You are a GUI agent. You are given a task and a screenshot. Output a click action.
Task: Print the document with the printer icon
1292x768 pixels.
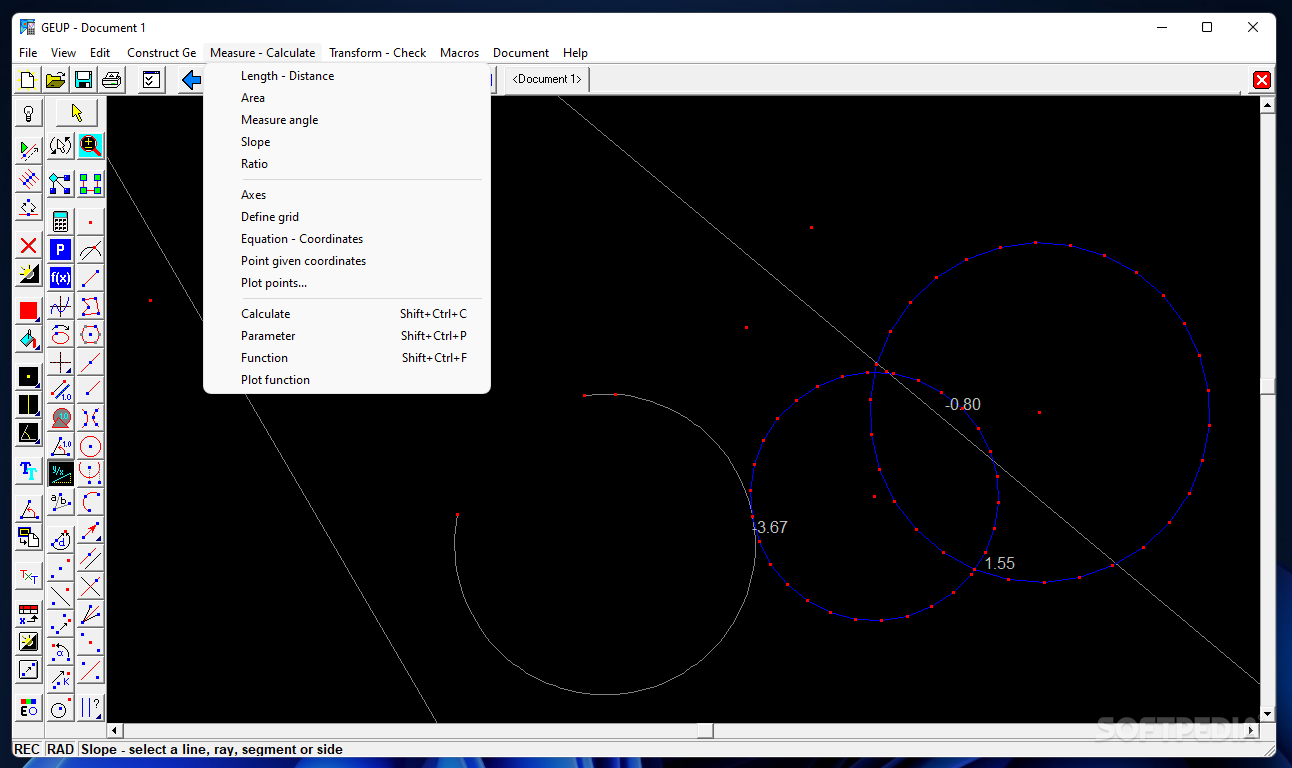112,80
